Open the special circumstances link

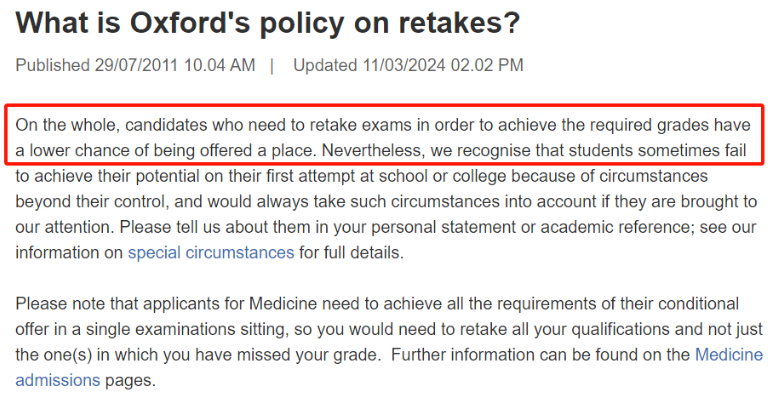click(x=211, y=253)
